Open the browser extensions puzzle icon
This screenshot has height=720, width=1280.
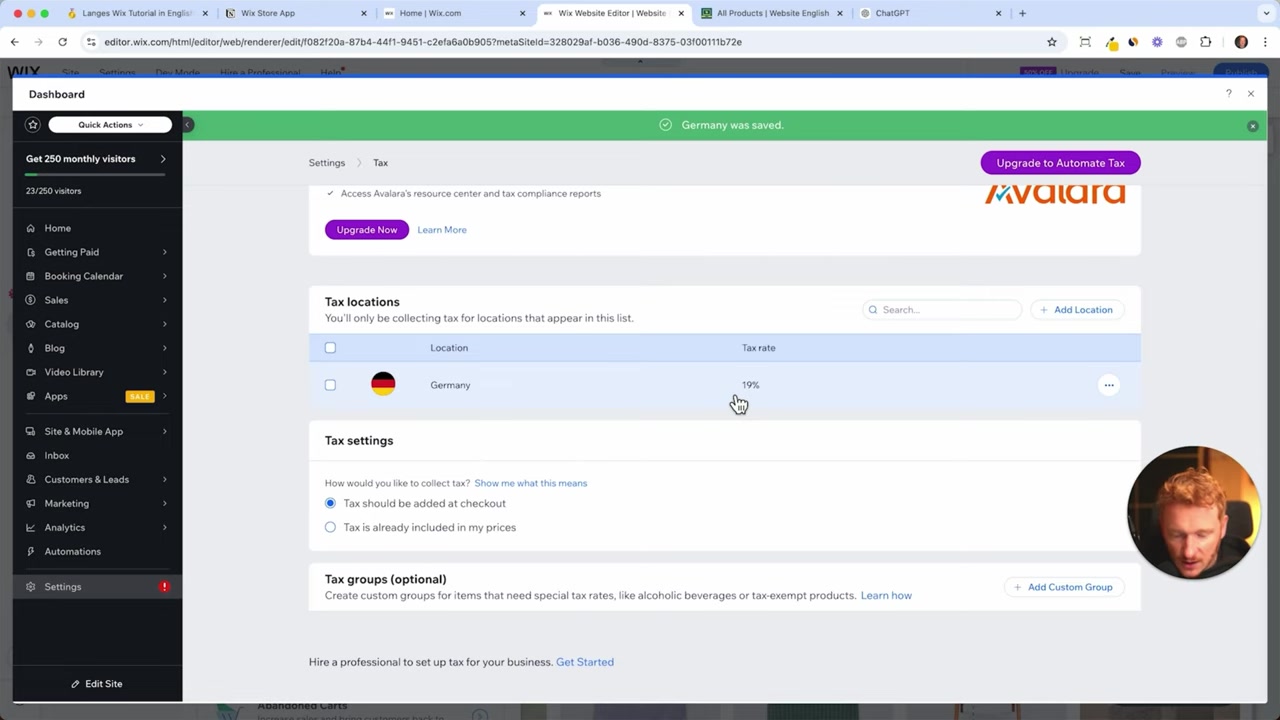[x=1205, y=42]
